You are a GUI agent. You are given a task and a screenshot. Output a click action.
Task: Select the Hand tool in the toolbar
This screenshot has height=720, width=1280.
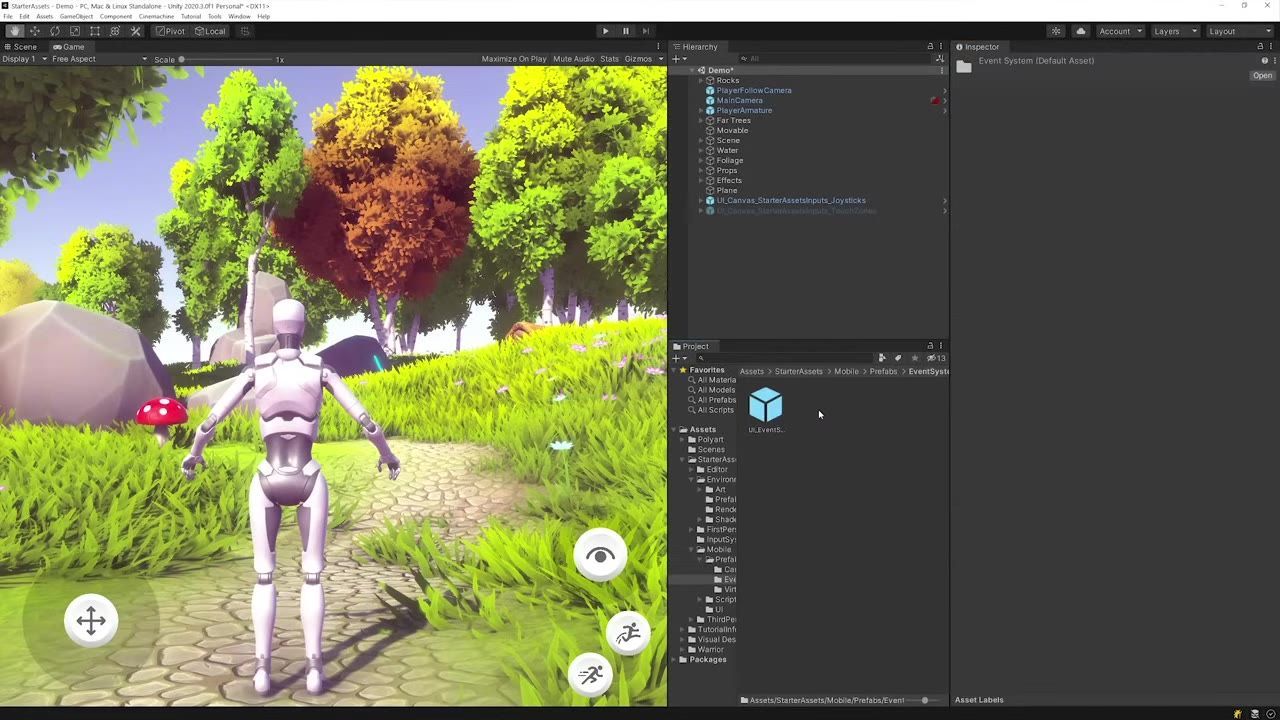tap(14, 31)
